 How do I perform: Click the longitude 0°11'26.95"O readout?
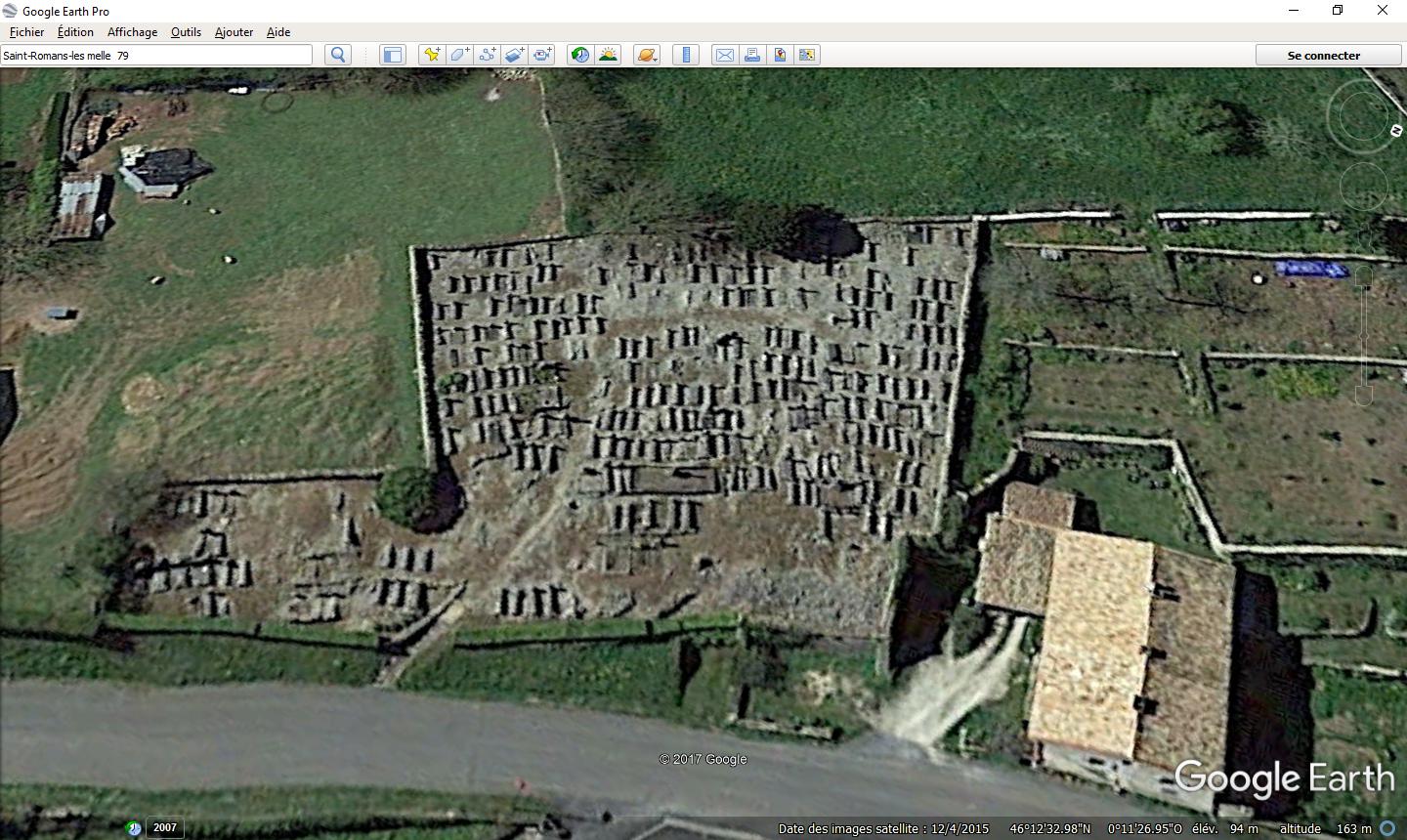pos(1144,828)
